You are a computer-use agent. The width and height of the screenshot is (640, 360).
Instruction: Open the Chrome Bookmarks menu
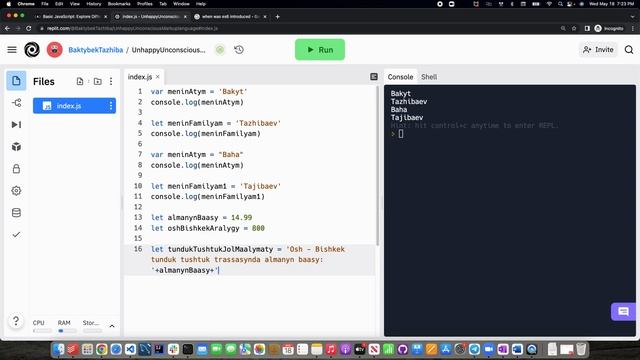click(x=119, y=4)
